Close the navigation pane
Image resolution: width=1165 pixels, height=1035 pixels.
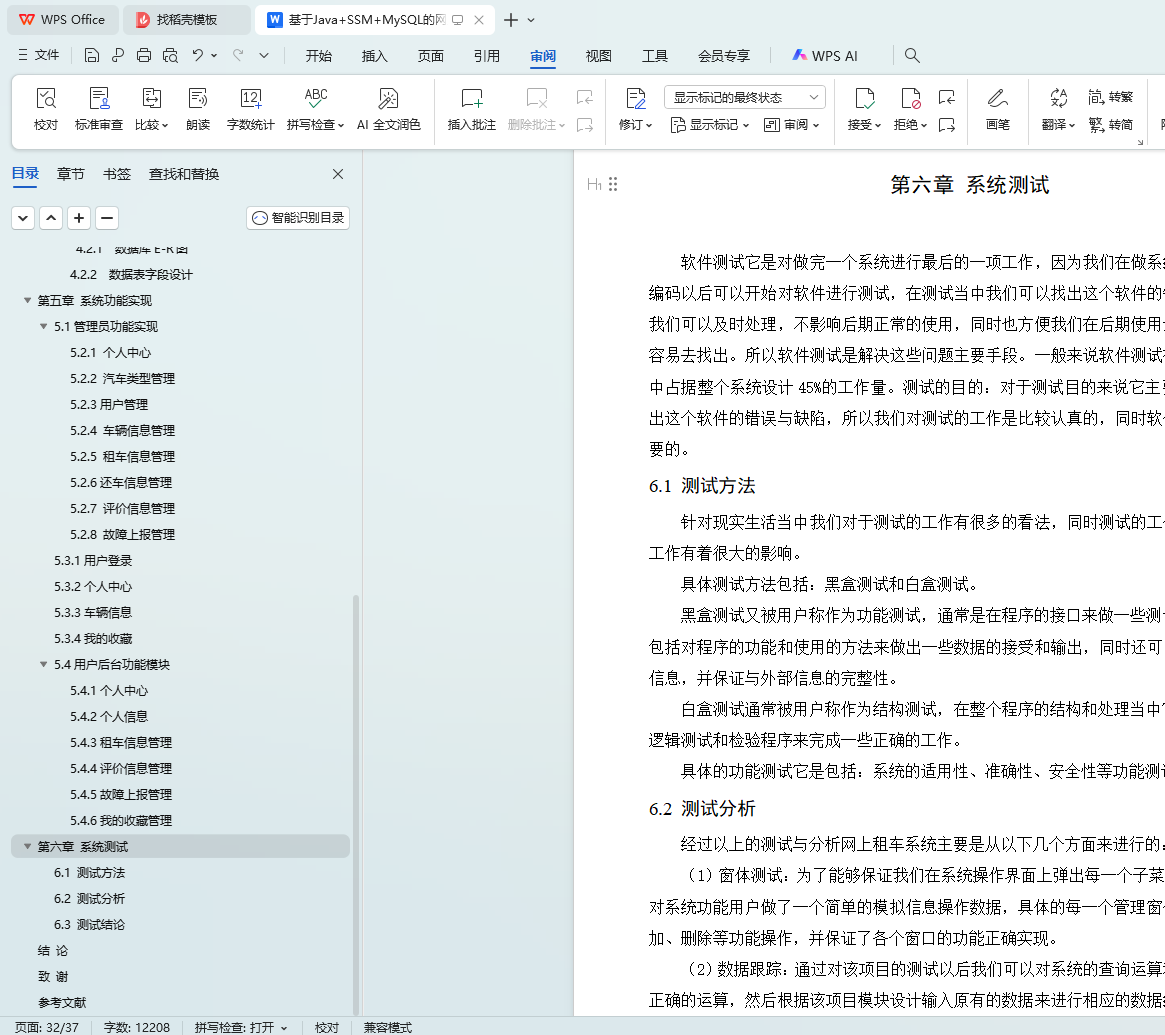pos(338,174)
